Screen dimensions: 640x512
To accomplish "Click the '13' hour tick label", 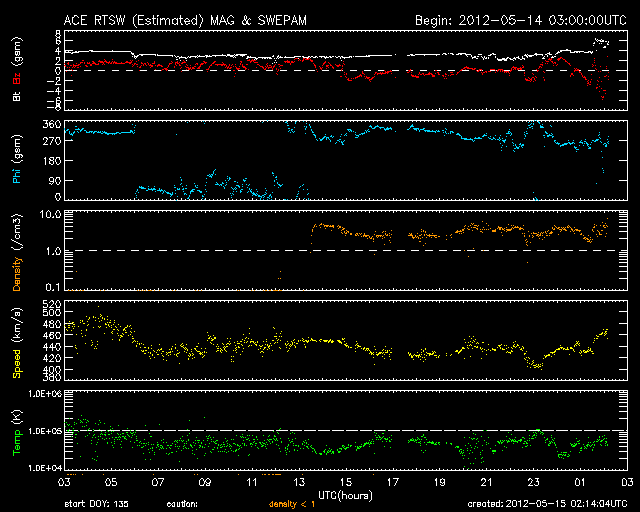I will pyautogui.click(x=299, y=482).
